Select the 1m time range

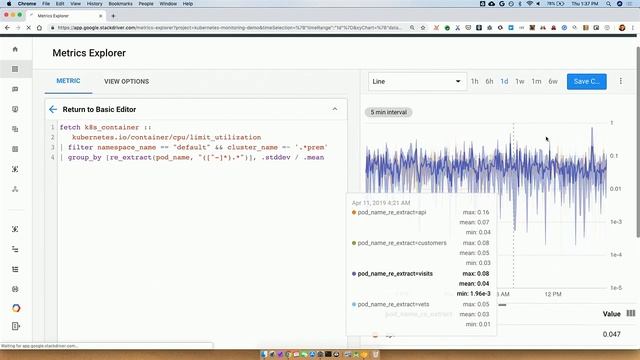pyautogui.click(x=536, y=81)
